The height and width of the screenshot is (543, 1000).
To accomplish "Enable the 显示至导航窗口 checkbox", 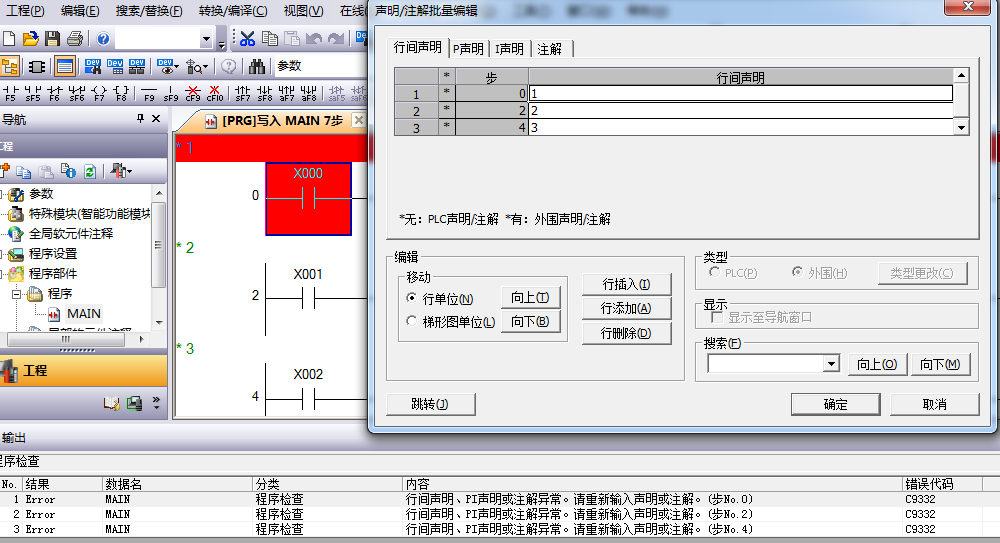I will click(x=716, y=317).
